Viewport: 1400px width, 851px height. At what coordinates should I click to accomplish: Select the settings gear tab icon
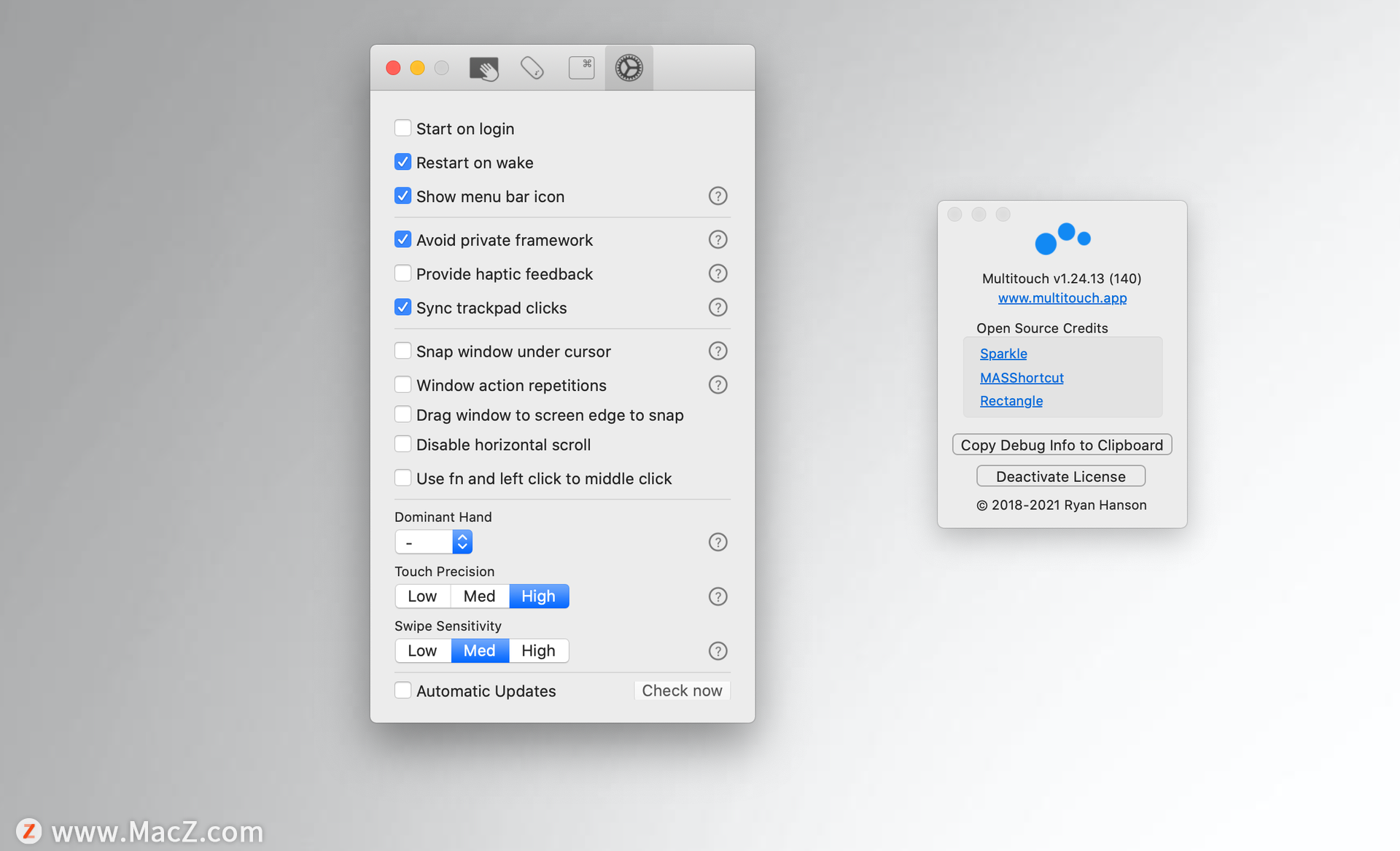pos(629,68)
